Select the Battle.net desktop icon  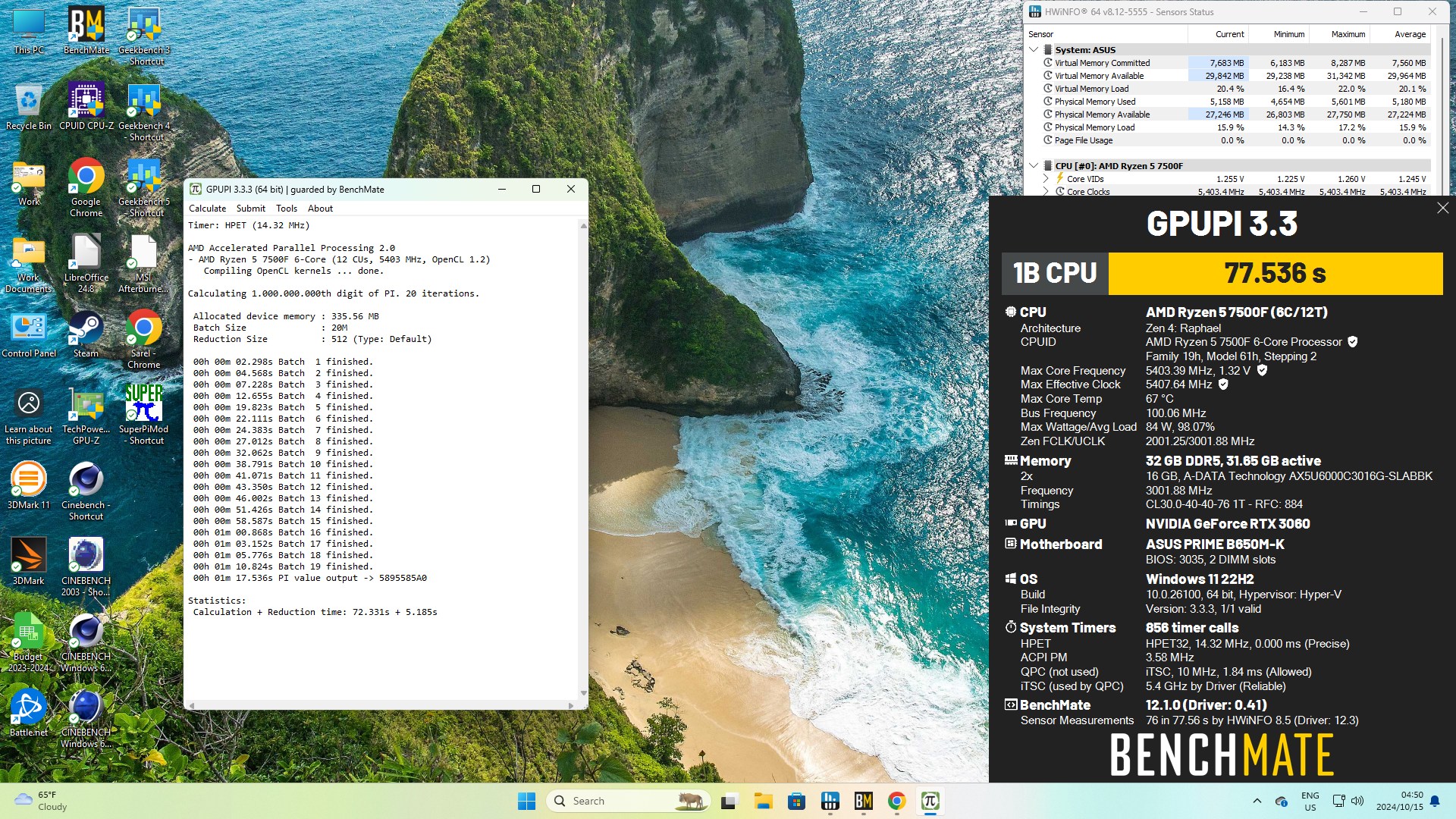(x=29, y=714)
